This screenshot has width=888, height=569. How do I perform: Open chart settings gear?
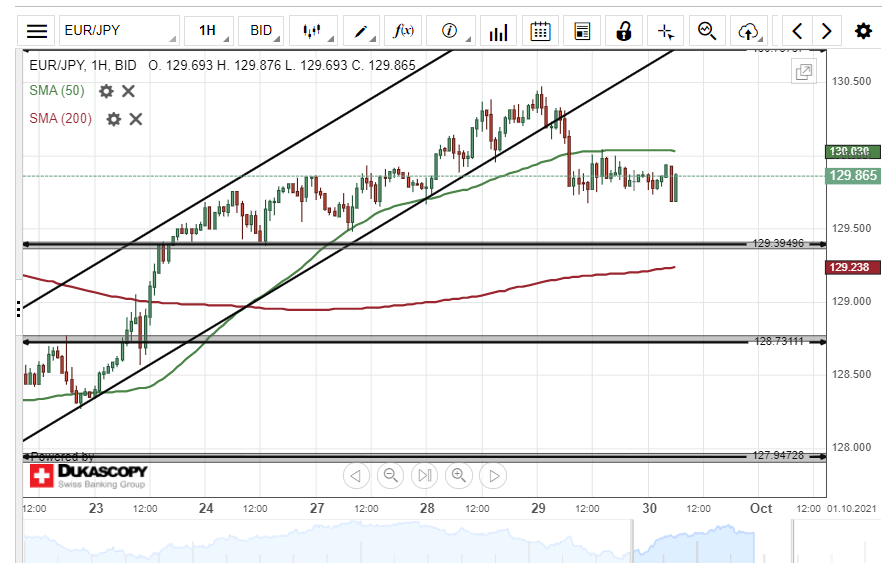[x=863, y=31]
